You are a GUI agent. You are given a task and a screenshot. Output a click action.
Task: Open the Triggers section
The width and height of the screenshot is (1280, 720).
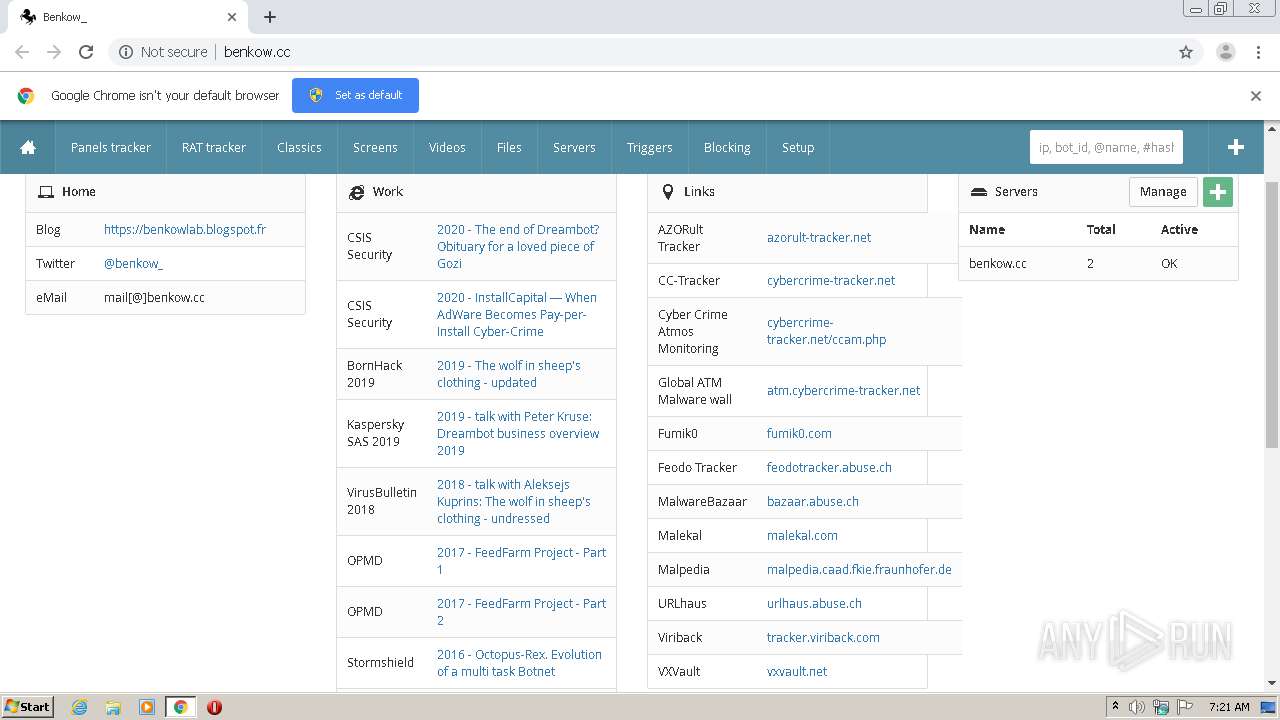pyautogui.click(x=649, y=147)
